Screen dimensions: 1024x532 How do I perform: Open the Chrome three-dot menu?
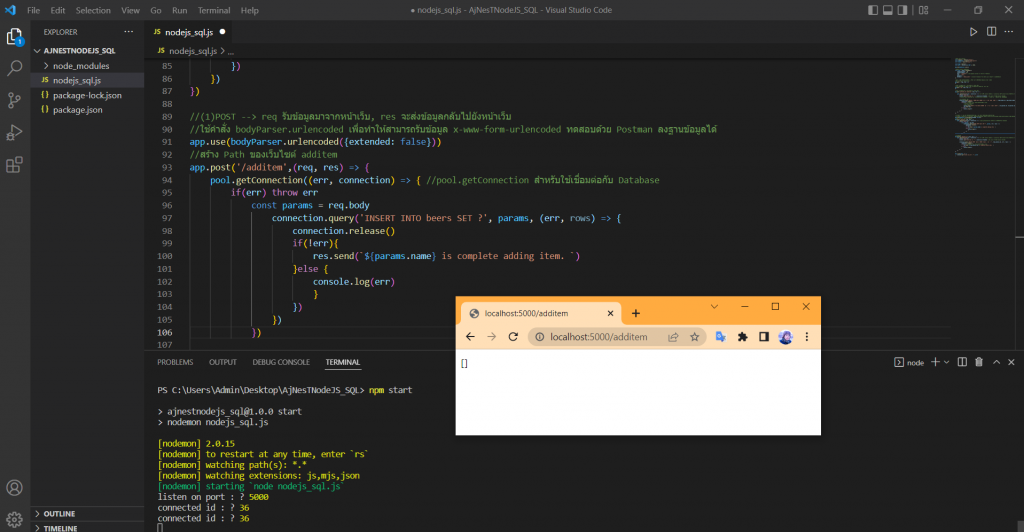(807, 337)
